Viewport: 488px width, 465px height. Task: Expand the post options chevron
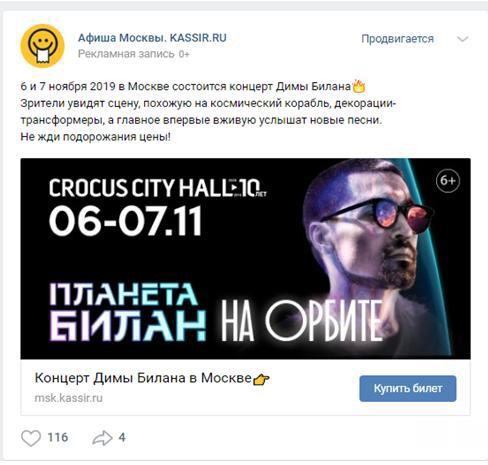point(462,39)
